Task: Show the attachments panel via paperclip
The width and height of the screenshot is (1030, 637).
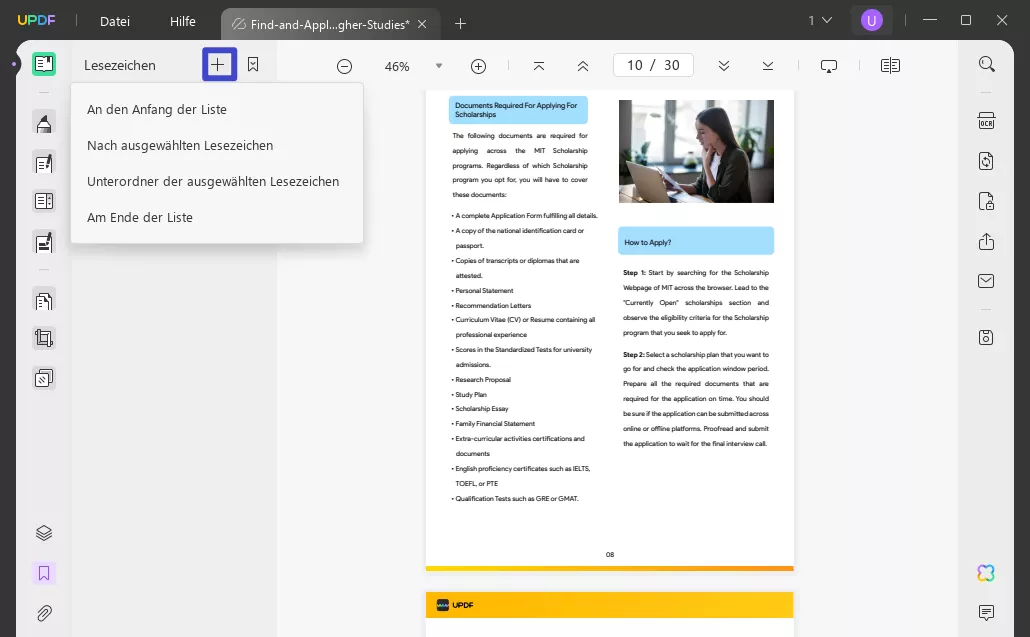Action: [x=44, y=613]
